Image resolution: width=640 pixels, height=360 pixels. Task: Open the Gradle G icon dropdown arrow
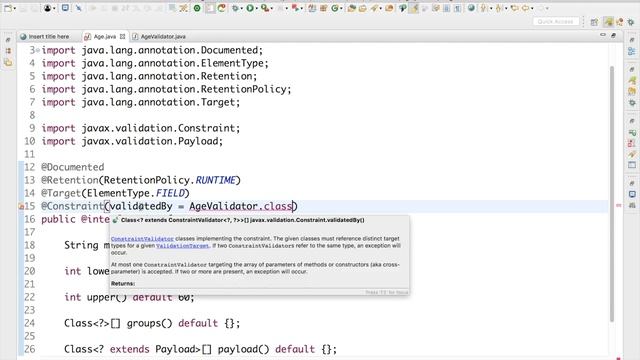341,9
